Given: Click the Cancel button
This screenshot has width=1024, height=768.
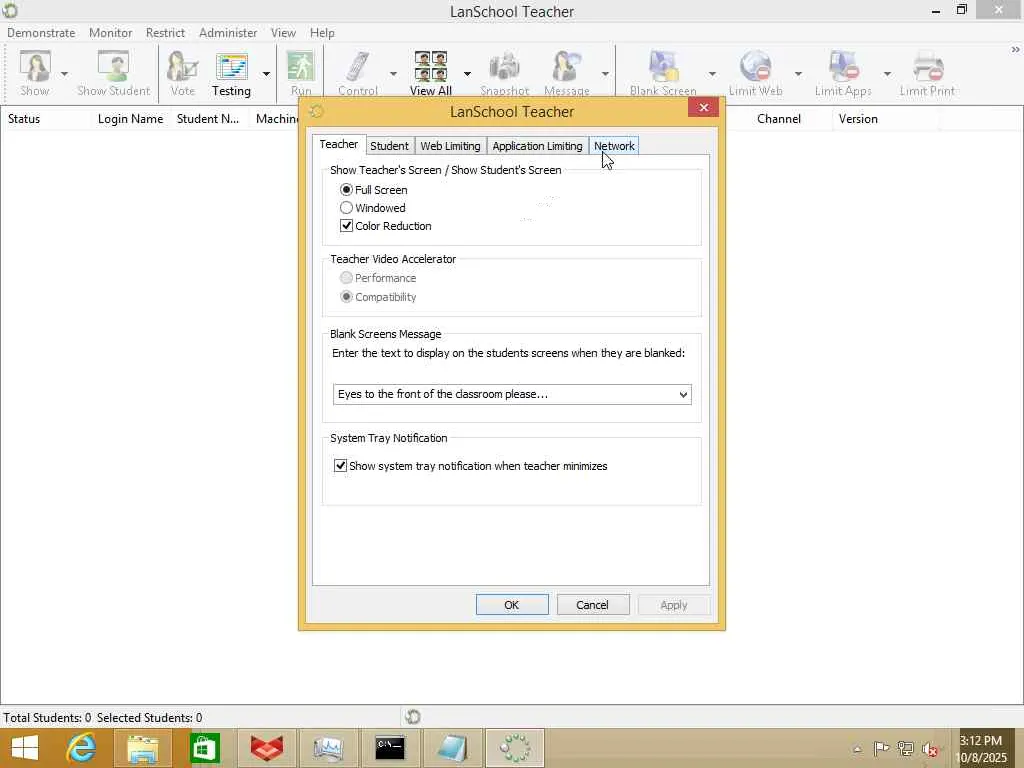Looking at the screenshot, I should click(x=593, y=605).
